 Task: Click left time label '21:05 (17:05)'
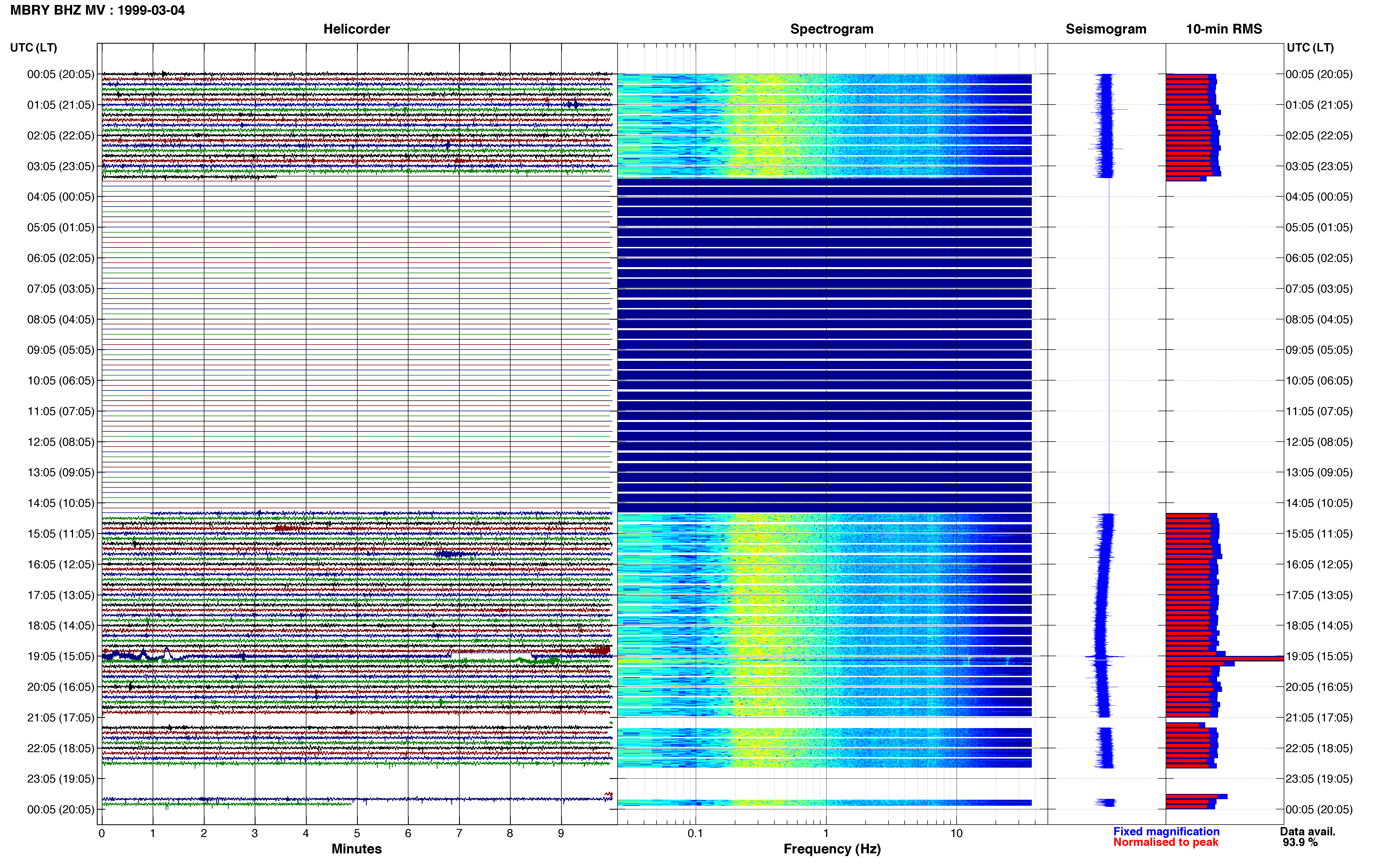[x=61, y=718]
